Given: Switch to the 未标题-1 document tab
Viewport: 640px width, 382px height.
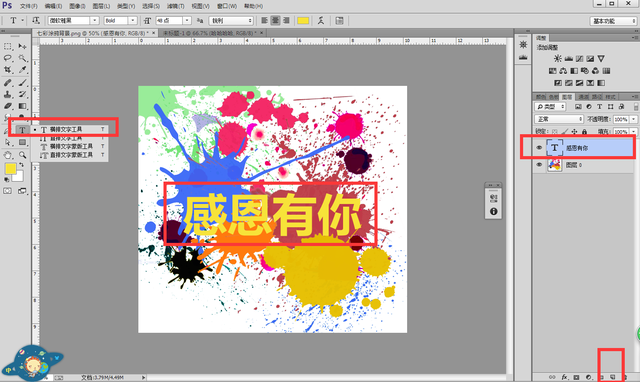Looking at the screenshot, I should click(x=210, y=33).
